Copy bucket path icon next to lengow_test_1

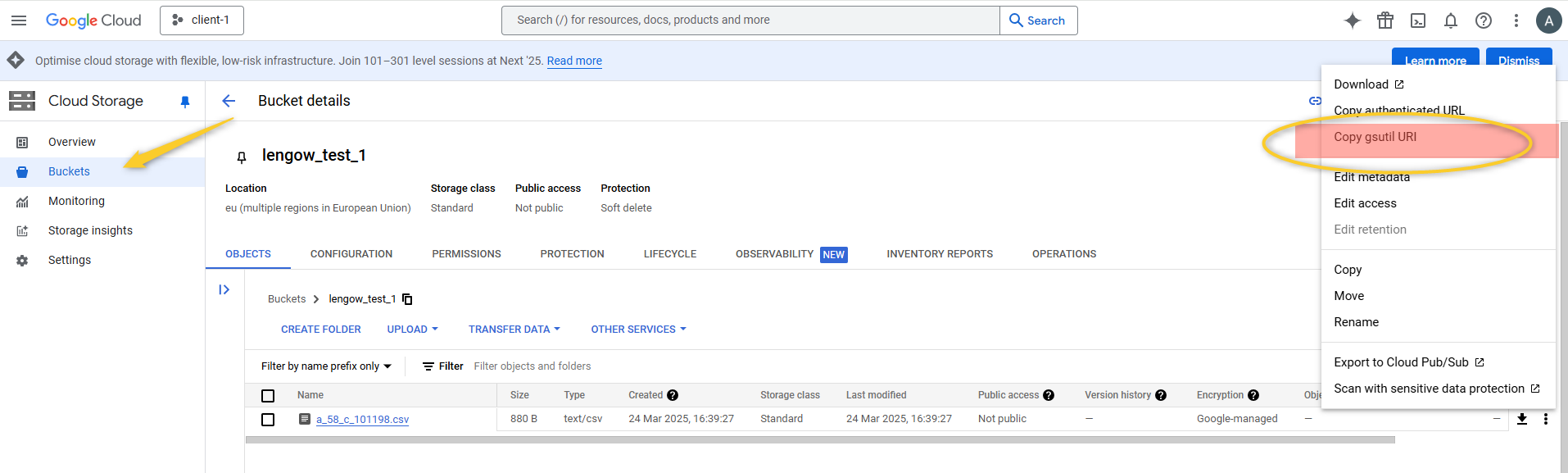pyautogui.click(x=407, y=299)
